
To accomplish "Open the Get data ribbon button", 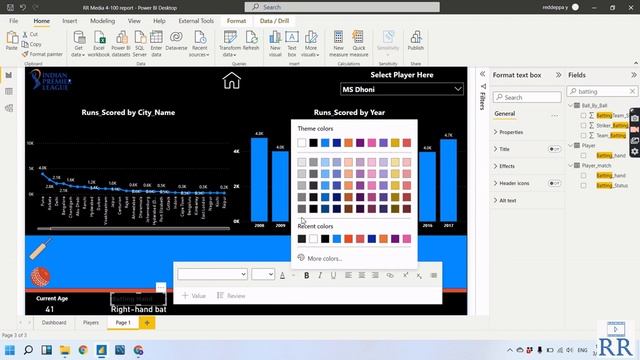I will [78, 43].
